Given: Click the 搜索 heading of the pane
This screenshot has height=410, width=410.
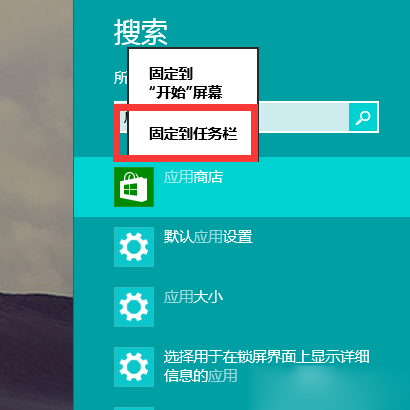Looking at the screenshot, I should 141,32.
